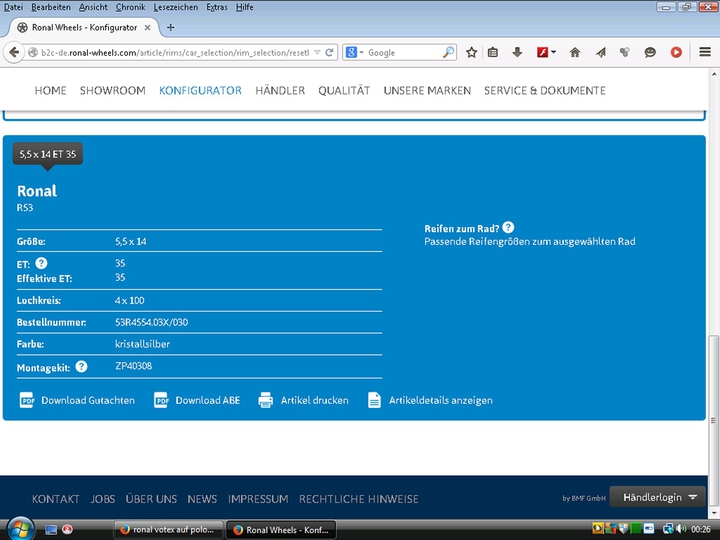Open UNSERE MARKEN in the site navigation
720x540 pixels.
pos(427,90)
